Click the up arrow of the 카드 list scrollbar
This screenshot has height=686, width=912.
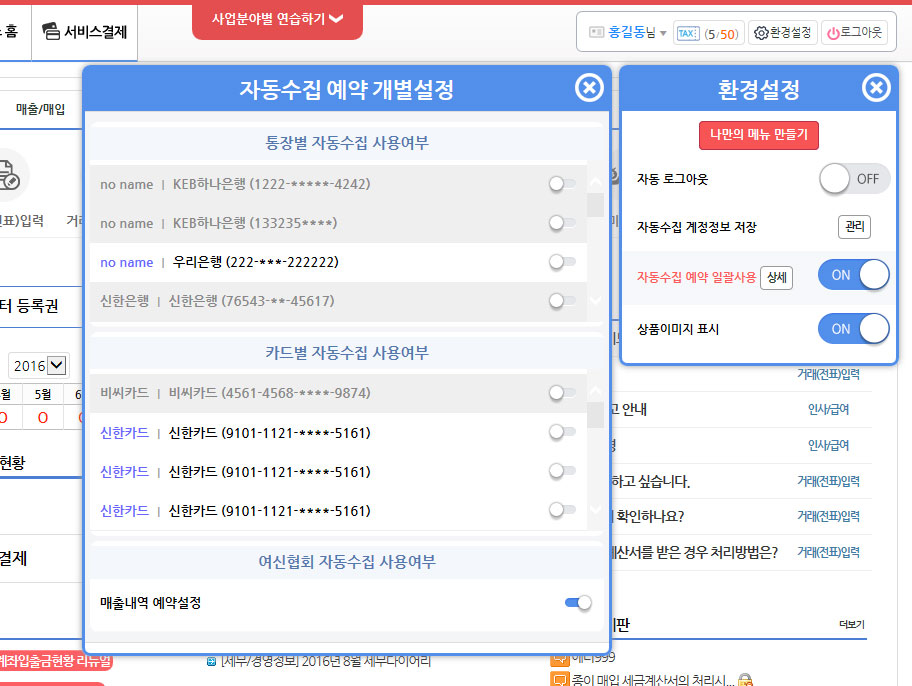coord(596,391)
